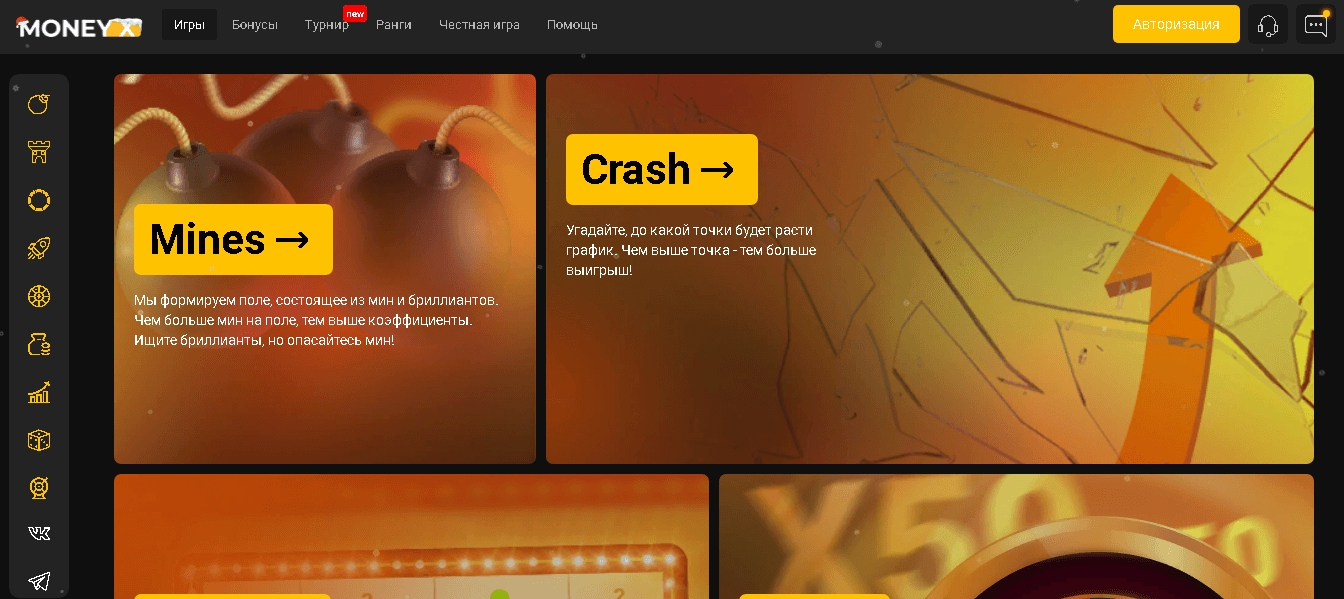Image resolution: width=1344 pixels, height=599 pixels.
Task: Click the Mines → game button
Action: click(x=233, y=240)
